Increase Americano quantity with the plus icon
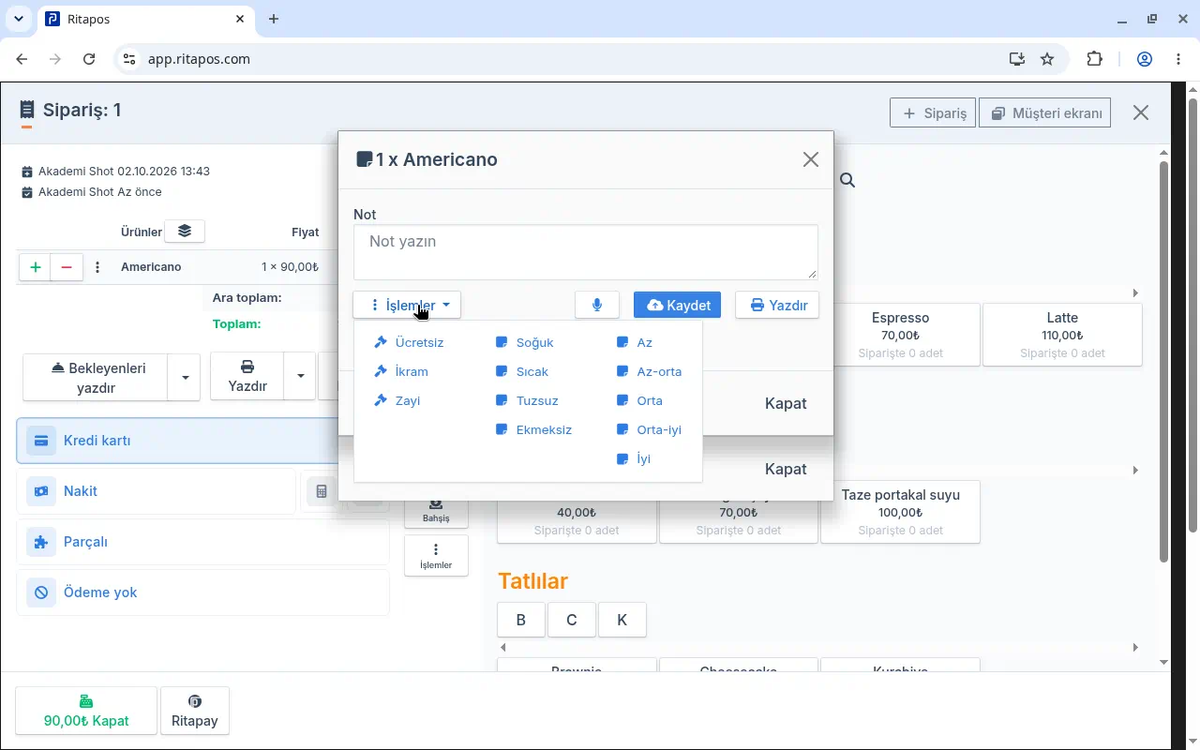Screen dimensions: 1200x750 [35, 267]
